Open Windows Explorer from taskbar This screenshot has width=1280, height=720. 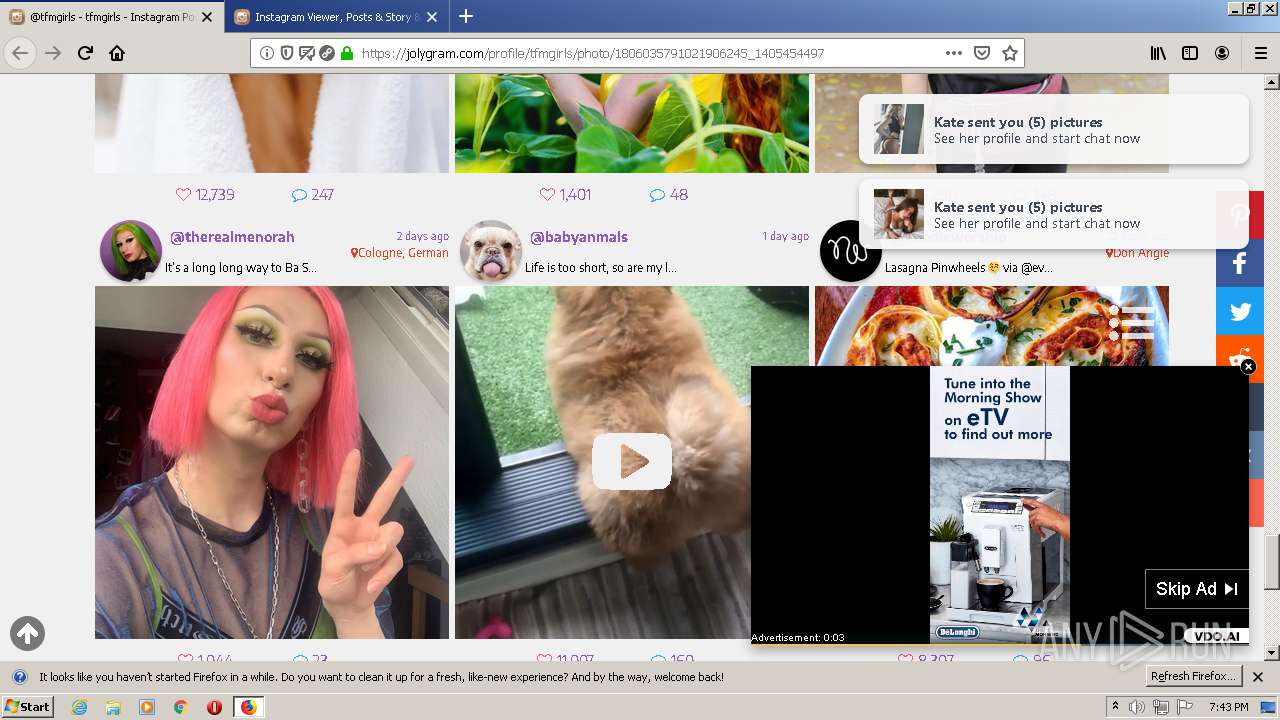(x=113, y=707)
